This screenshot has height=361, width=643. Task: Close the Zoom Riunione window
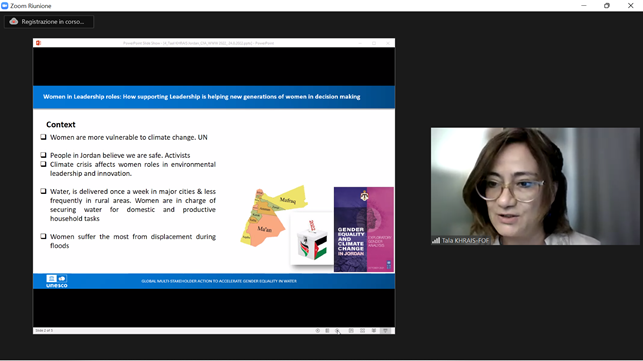(x=631, y=6)
